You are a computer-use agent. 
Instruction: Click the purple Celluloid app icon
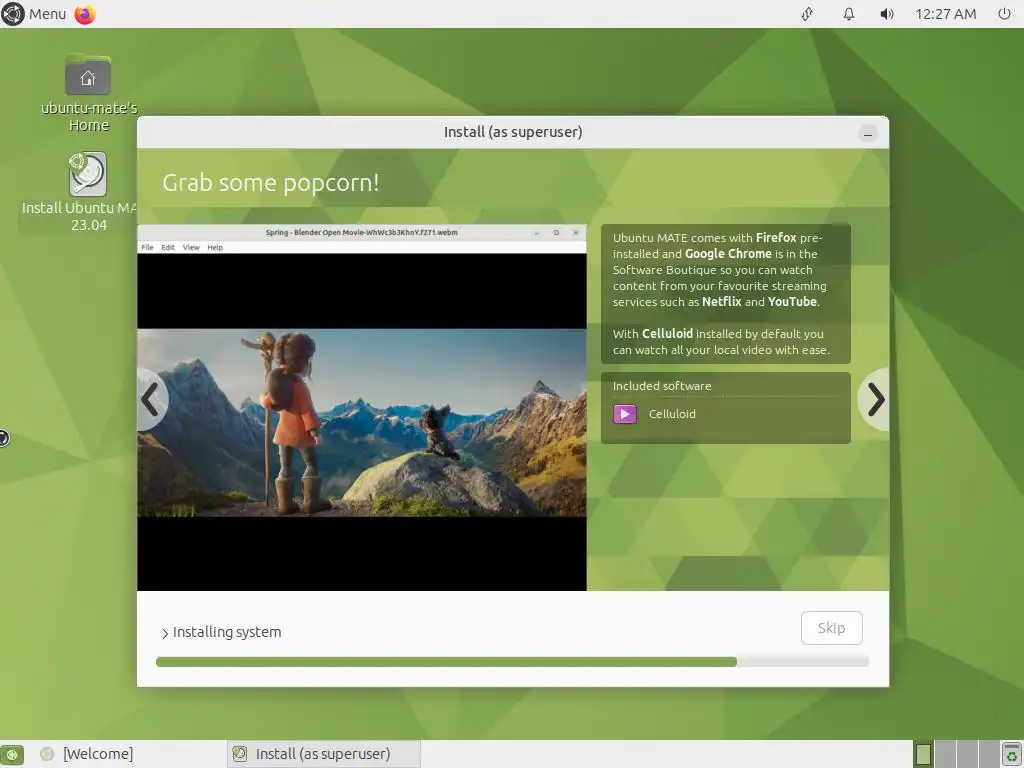(x=624, y=414)
